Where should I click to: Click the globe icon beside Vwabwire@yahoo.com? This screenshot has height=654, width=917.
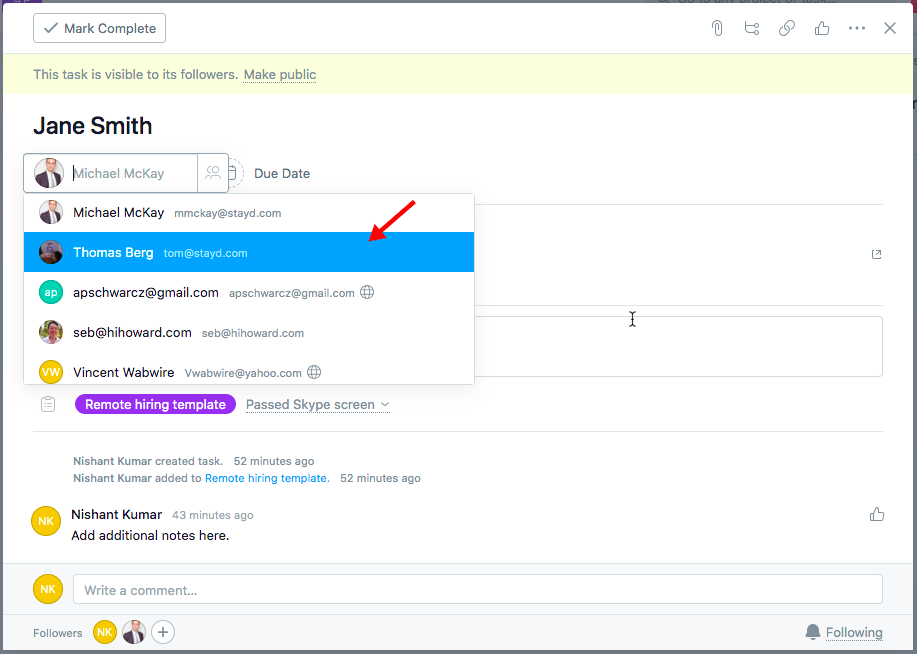pos(314,372)
